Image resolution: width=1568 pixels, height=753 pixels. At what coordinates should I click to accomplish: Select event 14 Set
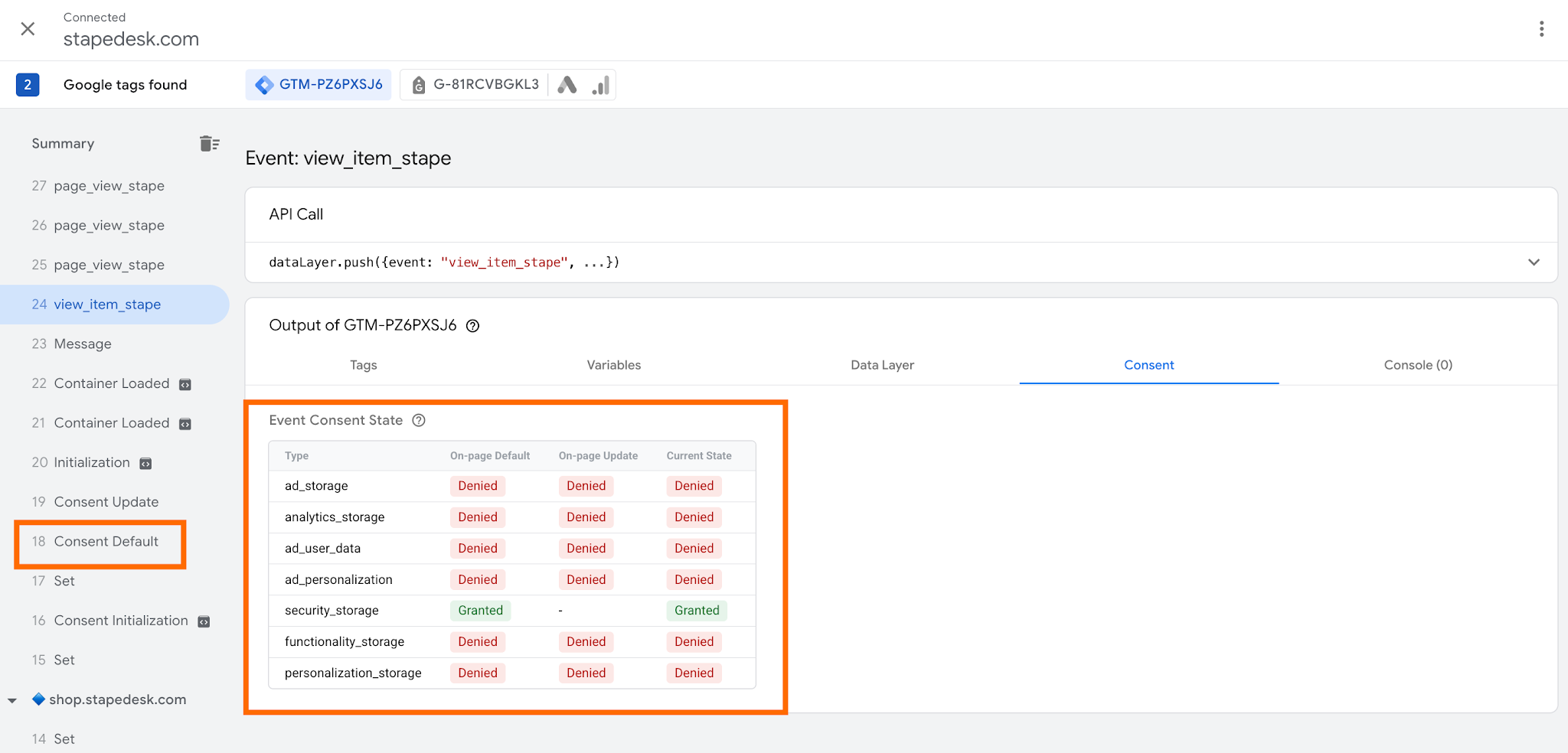click(53, 738)
